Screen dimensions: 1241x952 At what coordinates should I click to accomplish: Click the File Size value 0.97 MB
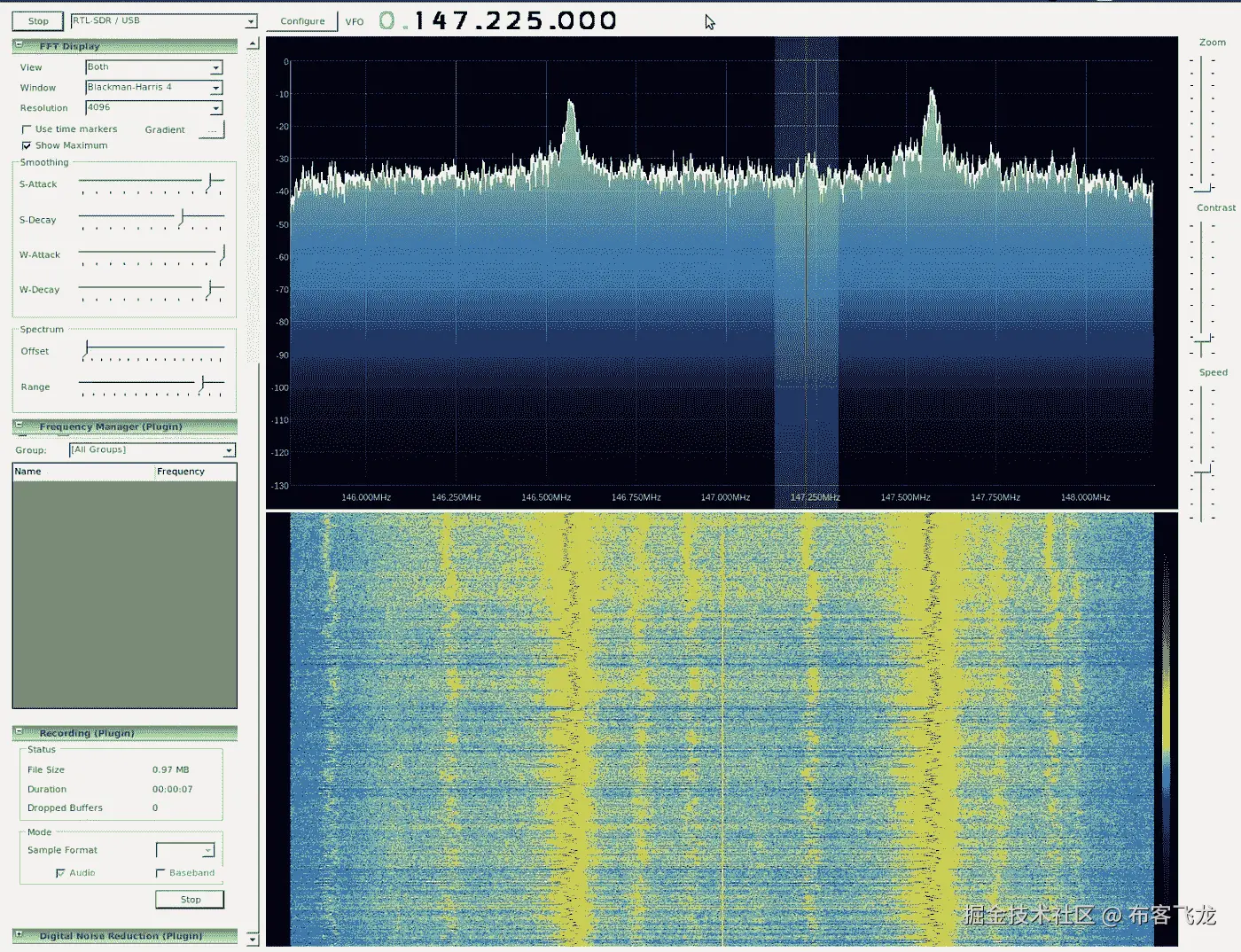[x=170, y=769]
